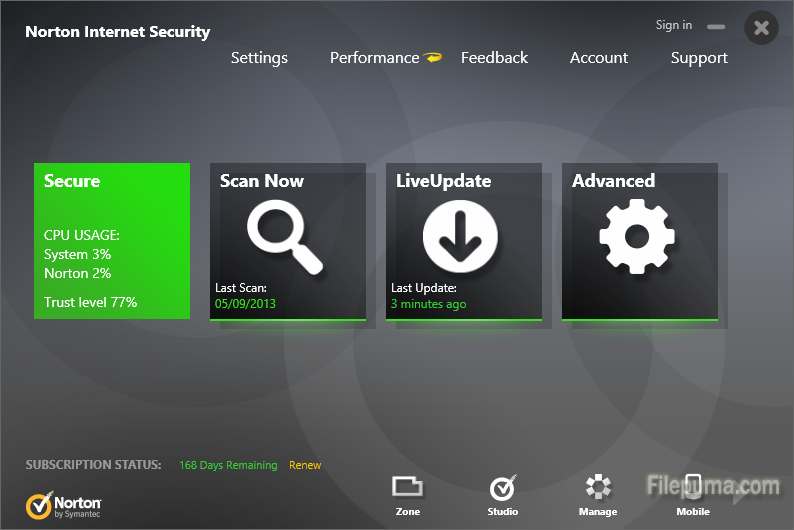Open the Feedback menu item
794x530 pixels.
pyautogui.click(x=494, y=58)
